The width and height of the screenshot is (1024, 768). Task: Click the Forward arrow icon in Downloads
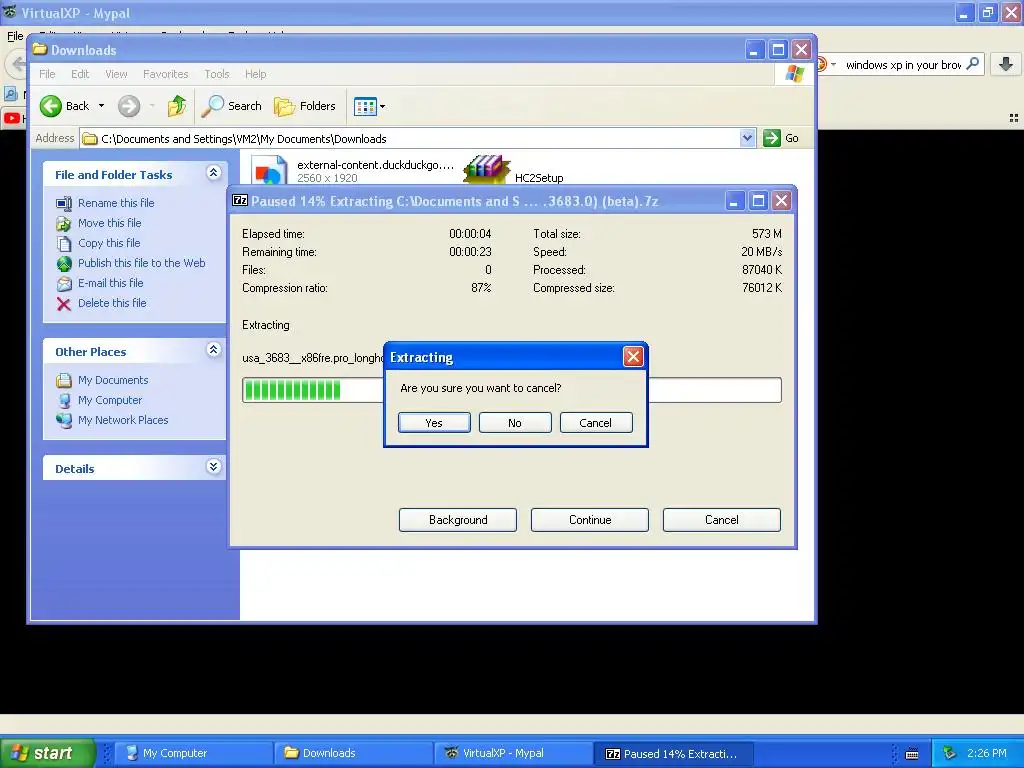(129, 106)
